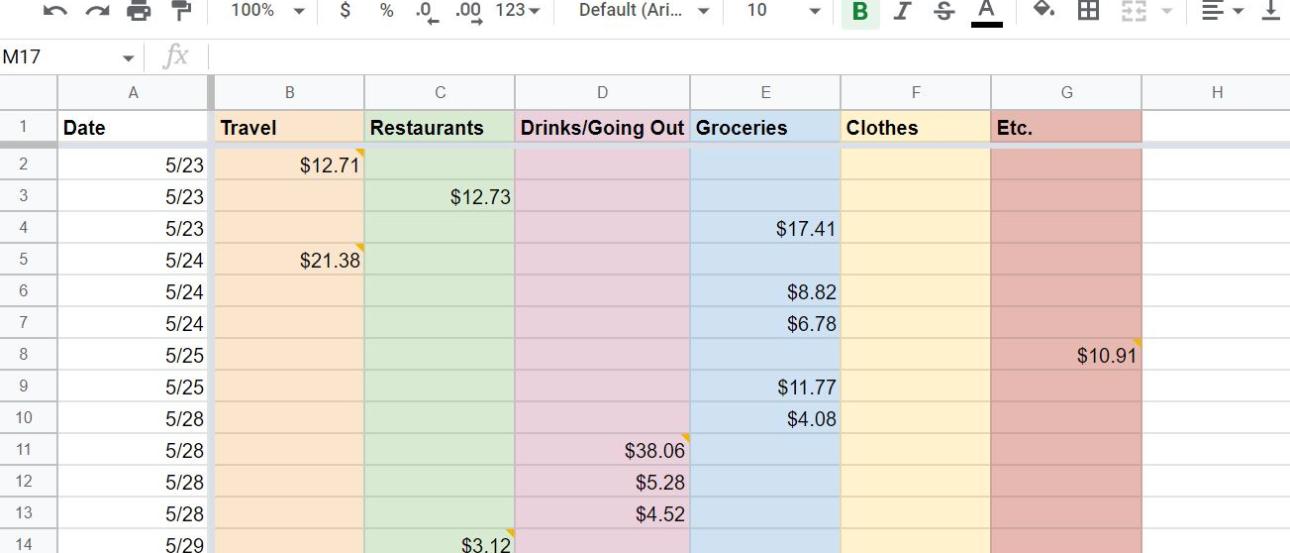
Task: Click the Redo arrow icon
Action: 97,10
